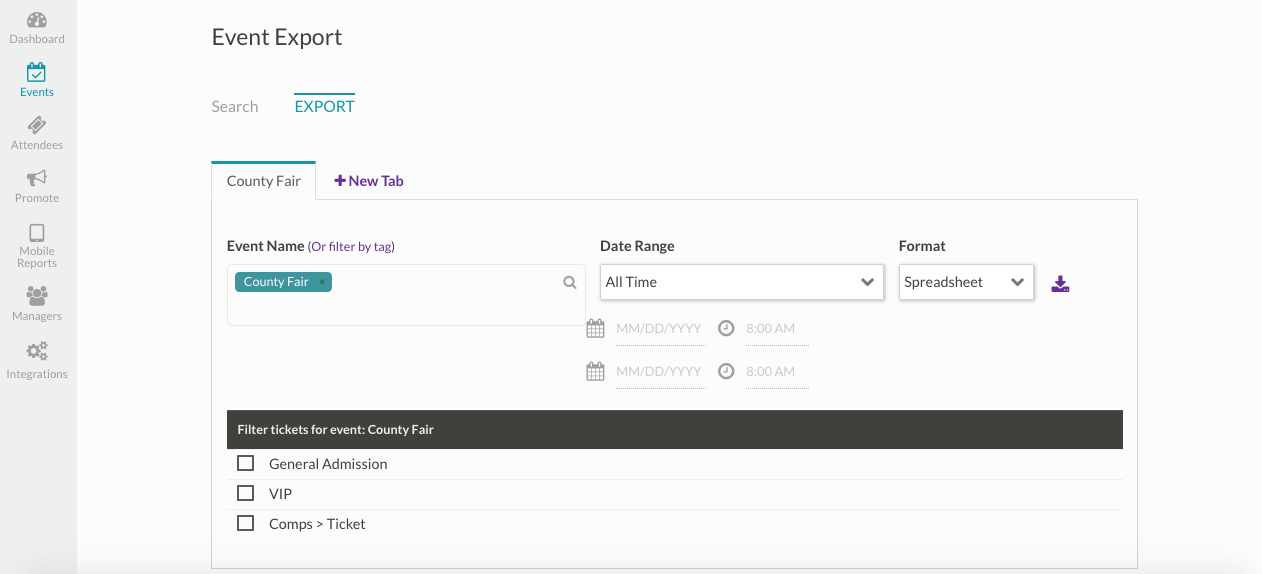Open the Managers section icon

click(37, 297)
